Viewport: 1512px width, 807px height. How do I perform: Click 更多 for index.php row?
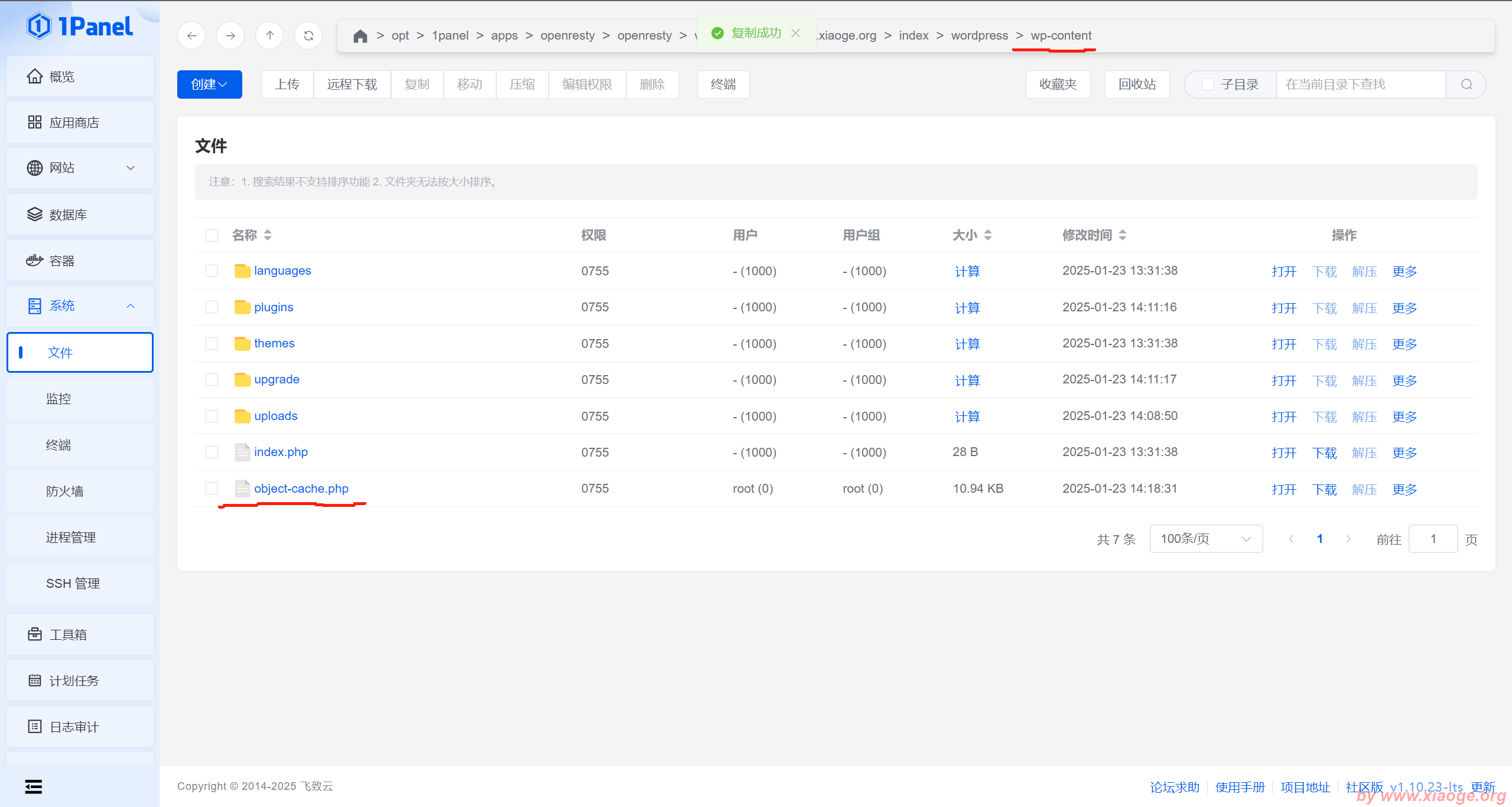(1404, 453)
